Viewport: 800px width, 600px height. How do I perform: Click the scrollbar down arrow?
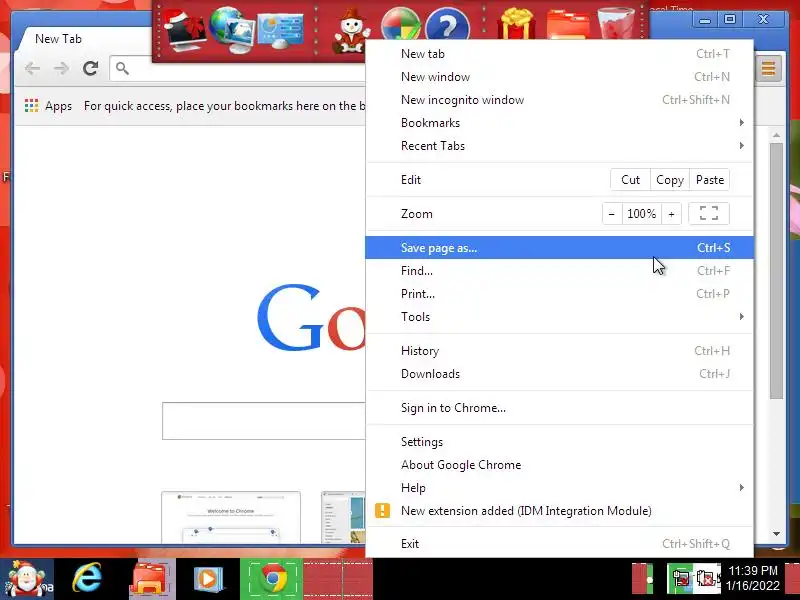[x=776, y=534]
